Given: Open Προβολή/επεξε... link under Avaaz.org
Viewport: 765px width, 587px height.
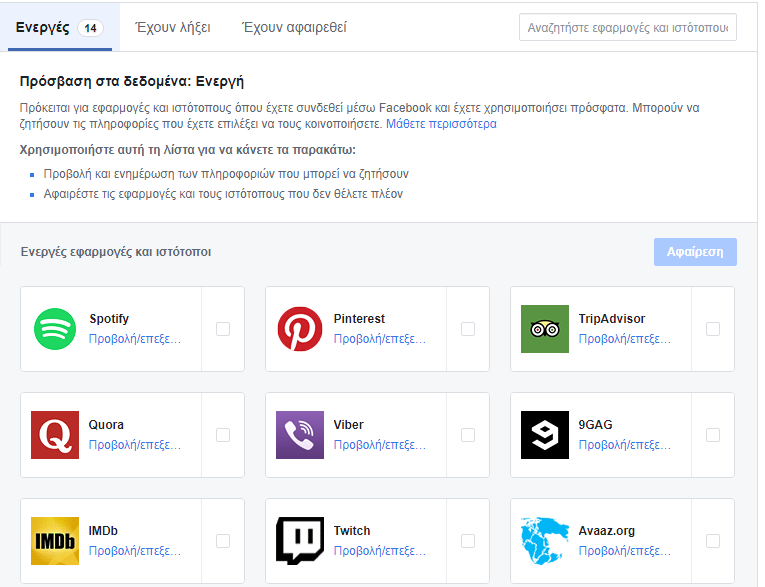Looking at the screenshot, I should click(x=624, y=550).
